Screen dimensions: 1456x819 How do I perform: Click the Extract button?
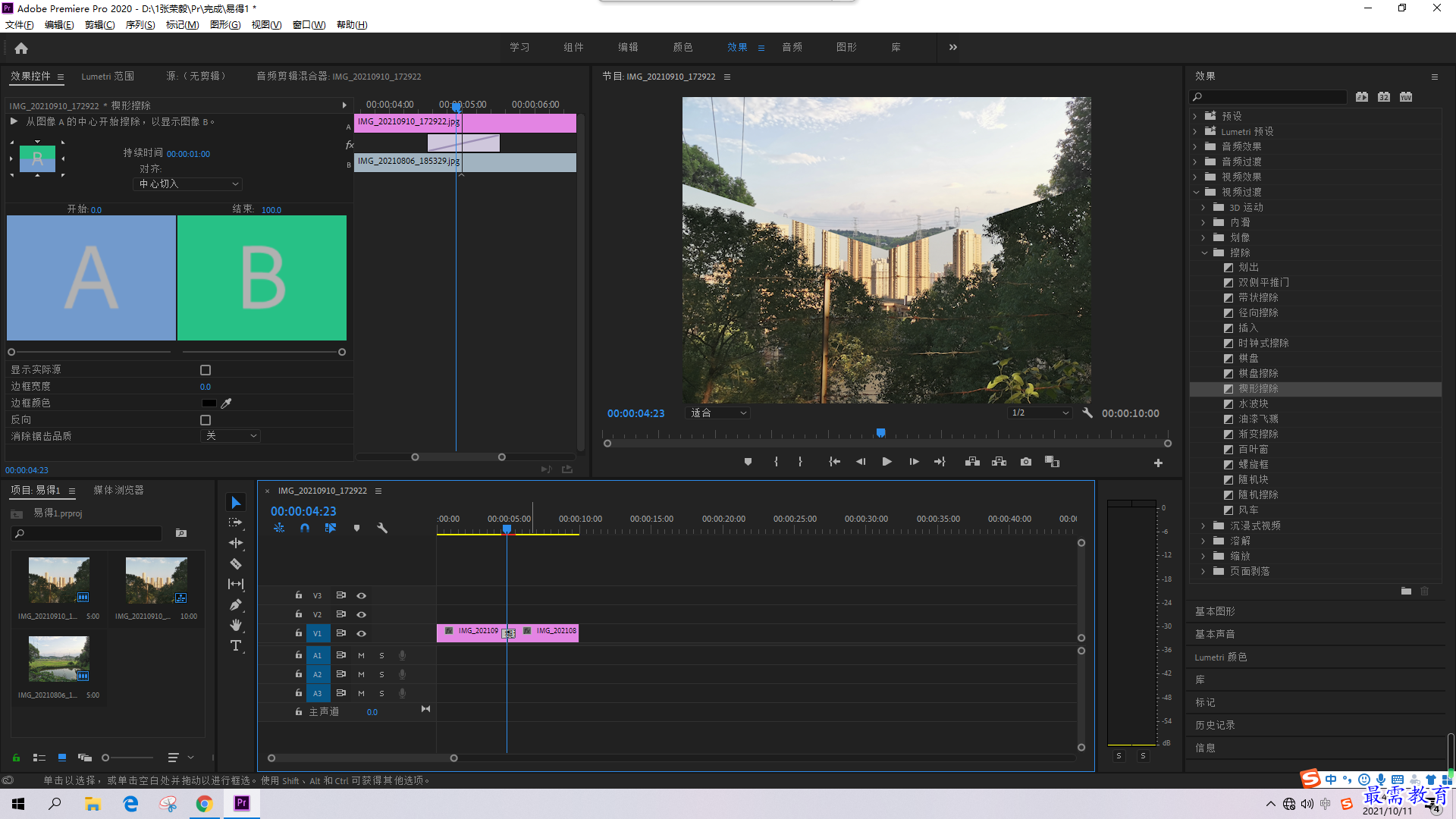[999, 462]
